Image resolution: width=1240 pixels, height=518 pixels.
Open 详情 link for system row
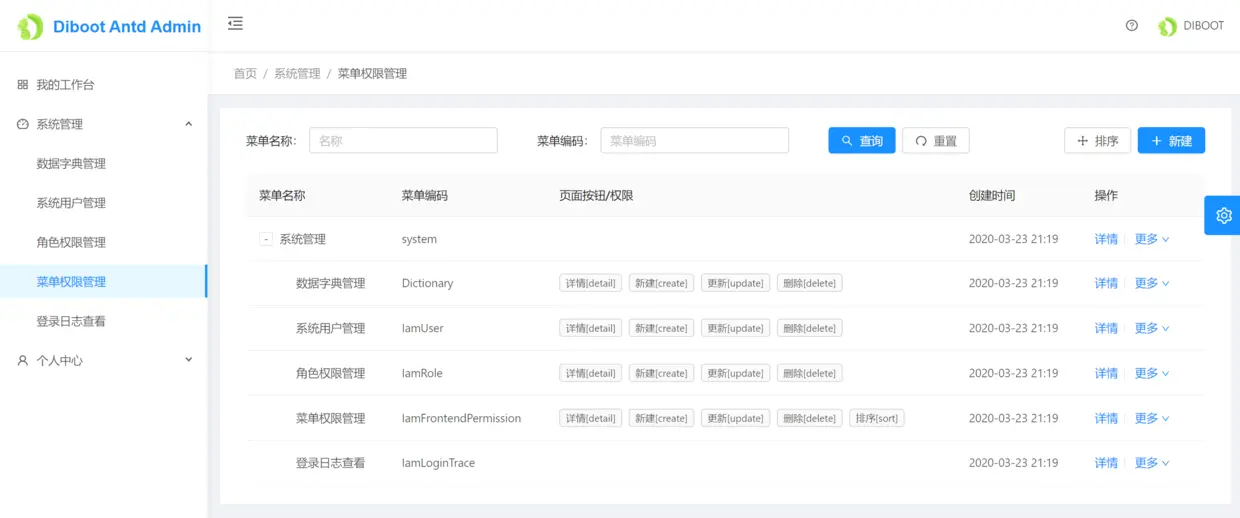coord(1106,239)
